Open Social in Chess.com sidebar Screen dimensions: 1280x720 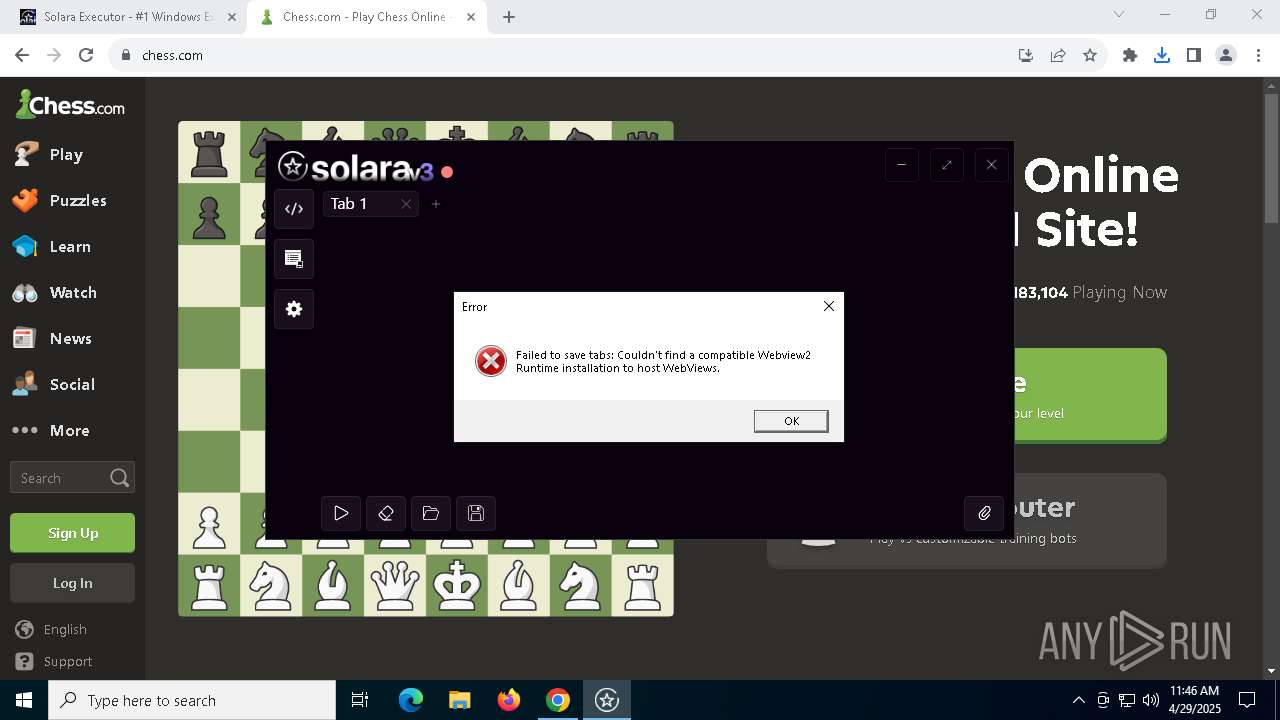pos(72,384)
